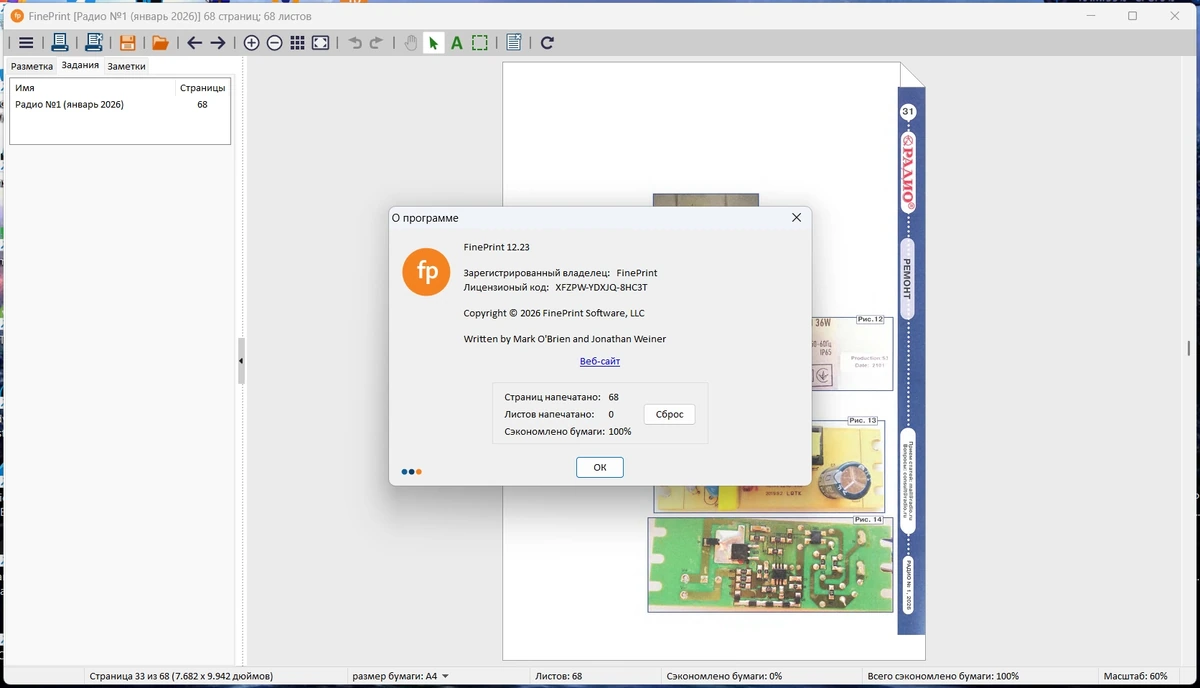Click the FinePrint 12.23 version text

(497, 246)
